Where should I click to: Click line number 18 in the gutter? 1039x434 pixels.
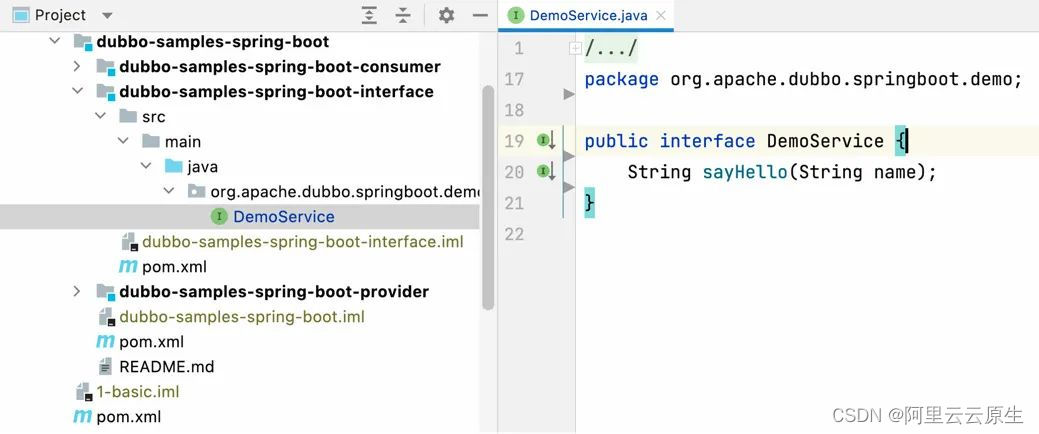pyautogui.click(x=514, y=110)
